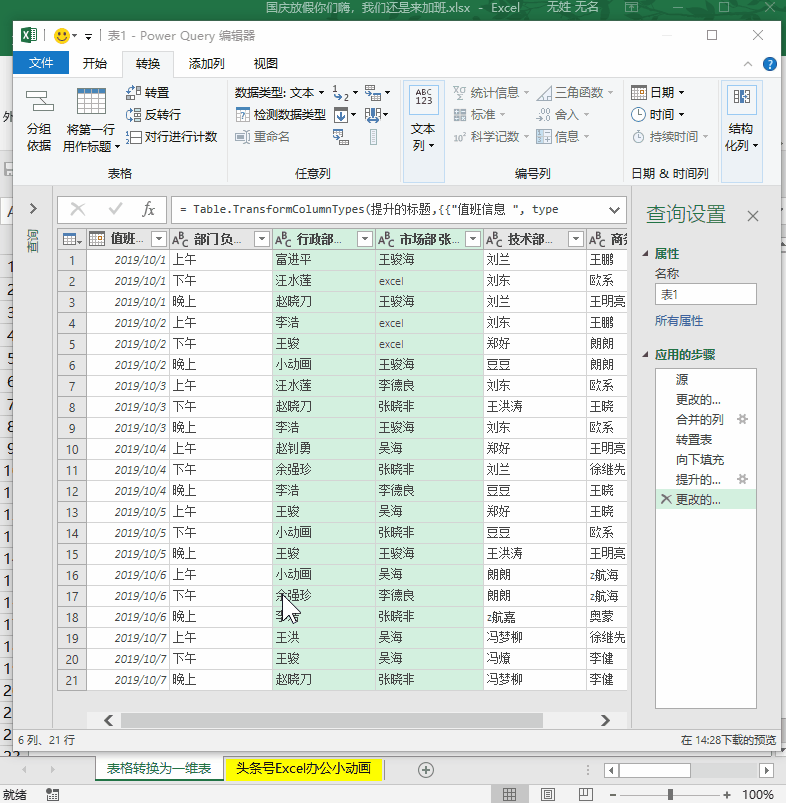Click the help question mark icon
Image resolution: width=786 pixels, height=803 pixels.
(769, 64)
